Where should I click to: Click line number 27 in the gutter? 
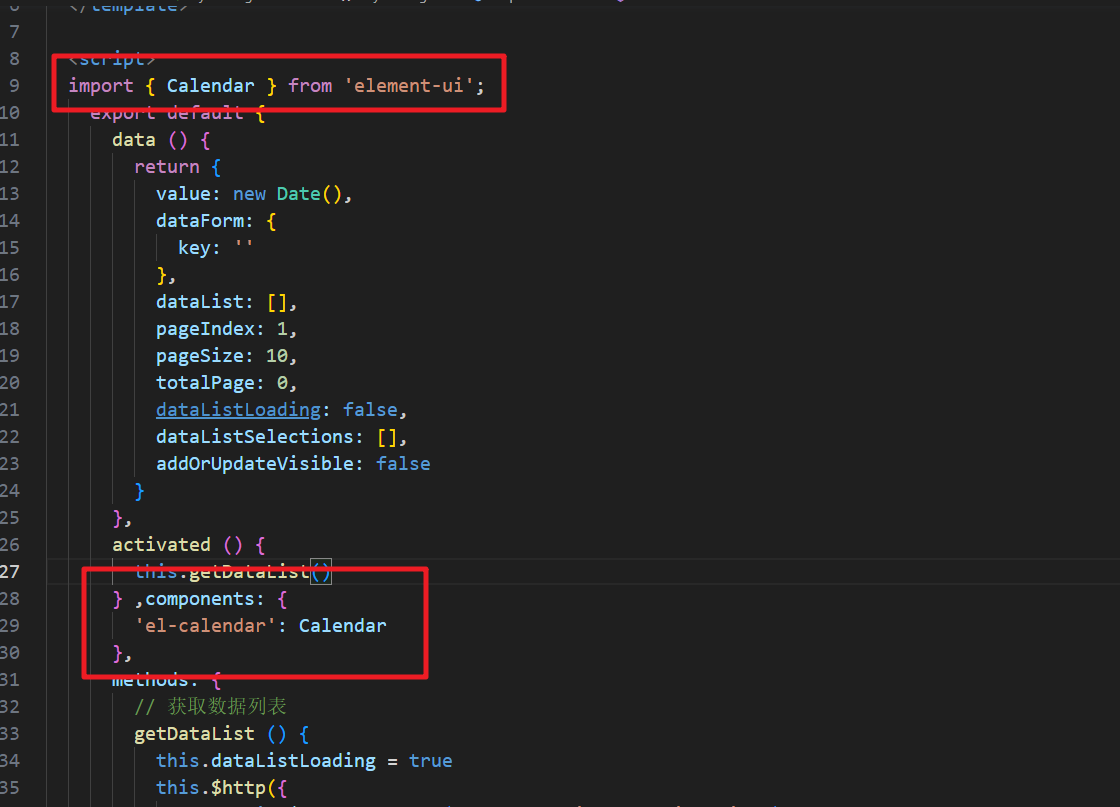tap(13, 571)
